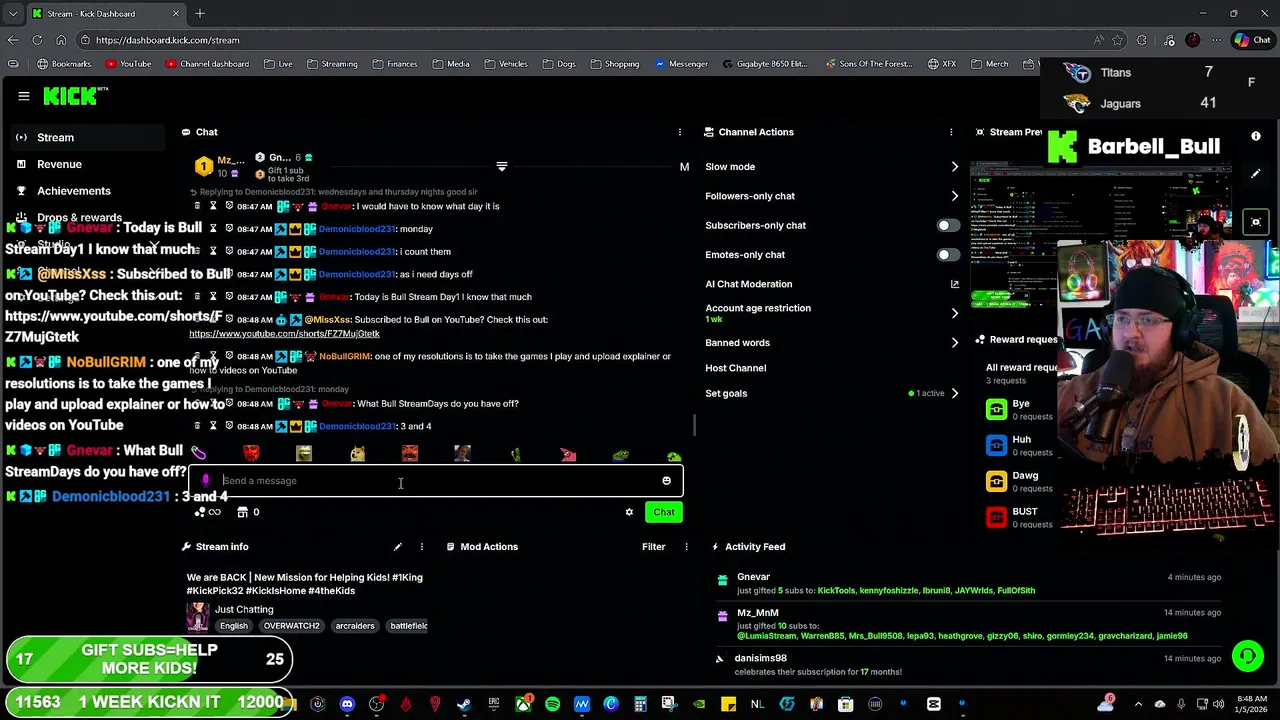Open chat settings gear icon
Viewport: 1280px width, 720px height.
click(x=629, y=512)
